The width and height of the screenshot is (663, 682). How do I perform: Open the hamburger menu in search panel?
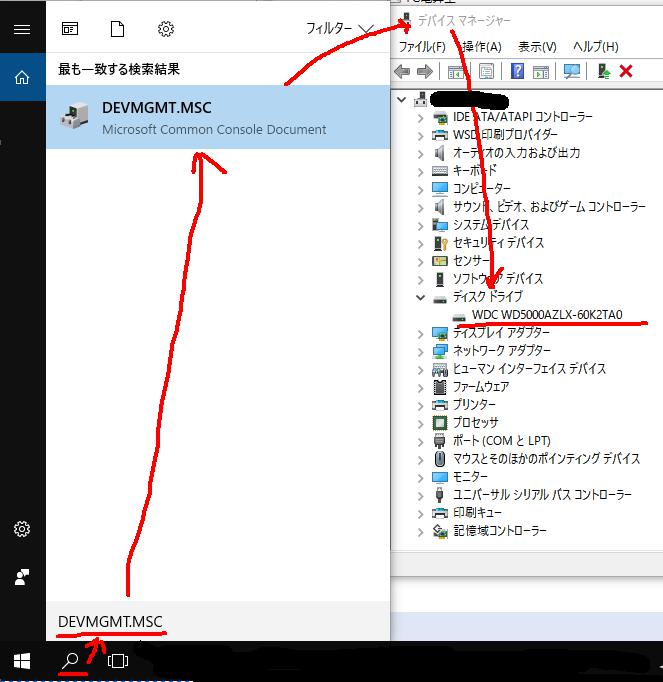pos(22,29)
